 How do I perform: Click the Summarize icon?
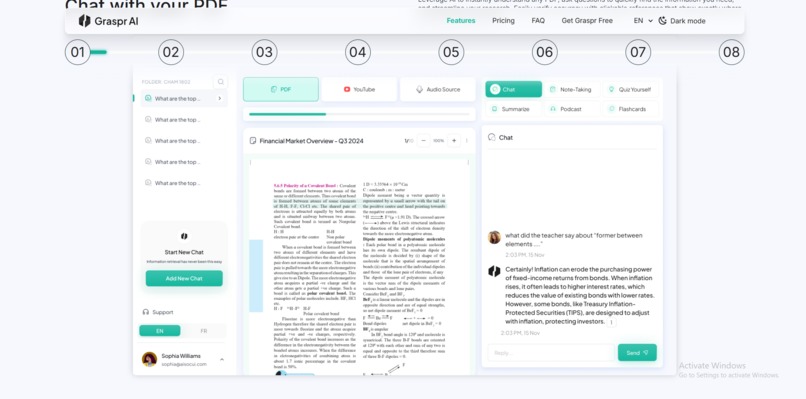(x=494, y=109)
